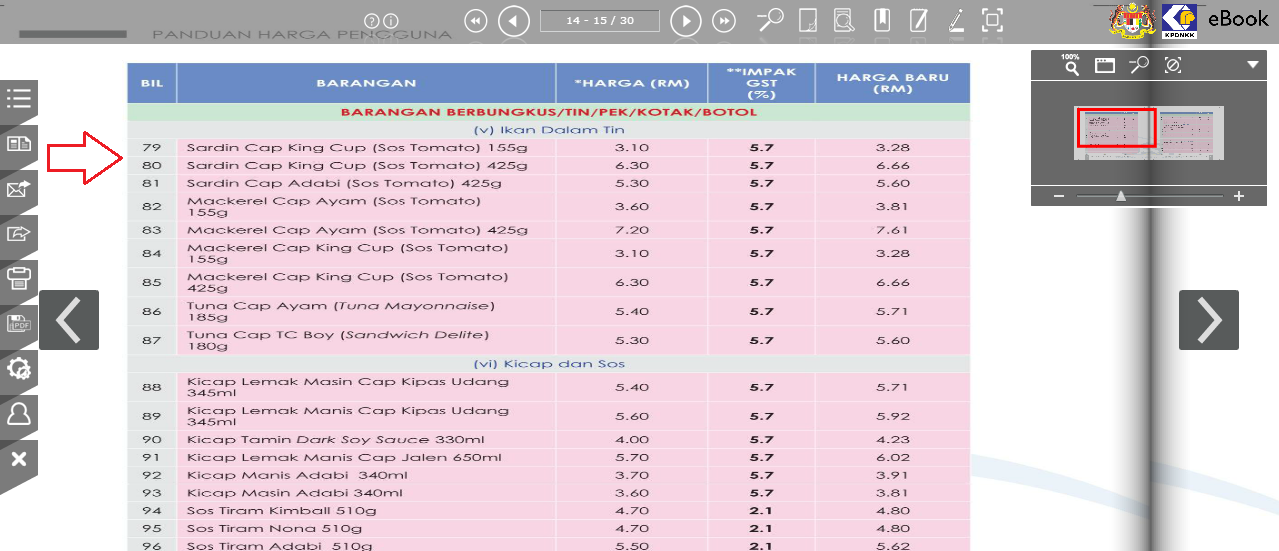Click new price 6.02 in table
1279x551 pixels.
(x=892, y=457)
